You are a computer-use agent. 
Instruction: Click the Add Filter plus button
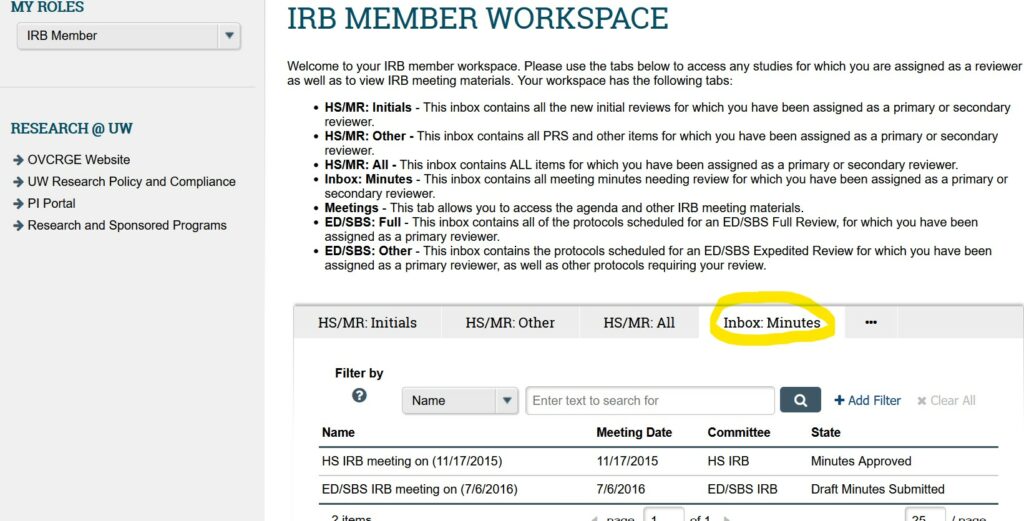pyautogui.click(x=868, y=400)
